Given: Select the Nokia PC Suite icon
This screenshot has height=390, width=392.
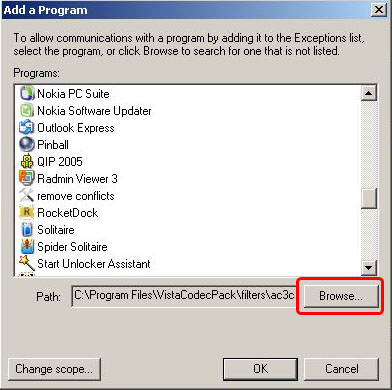Looking at the screenshot, I should click(27, 93).
